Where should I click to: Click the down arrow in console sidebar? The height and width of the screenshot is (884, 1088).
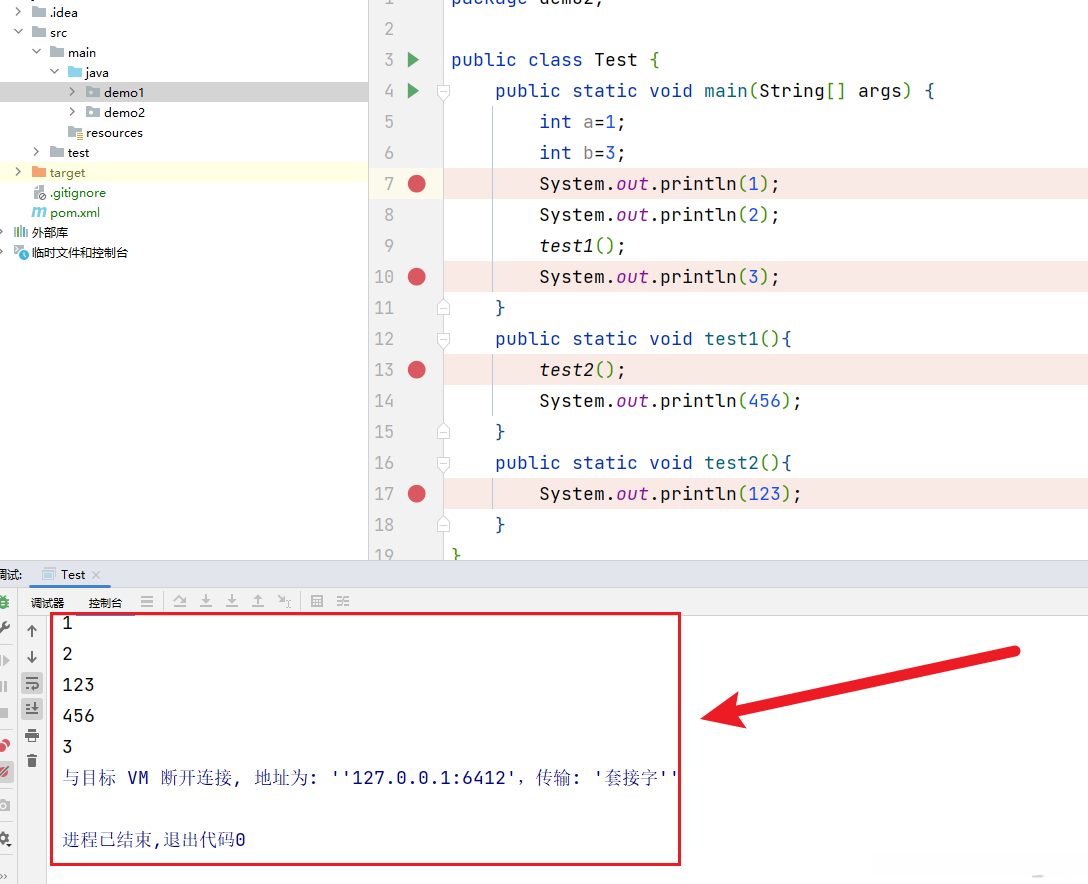coord(32,657)
